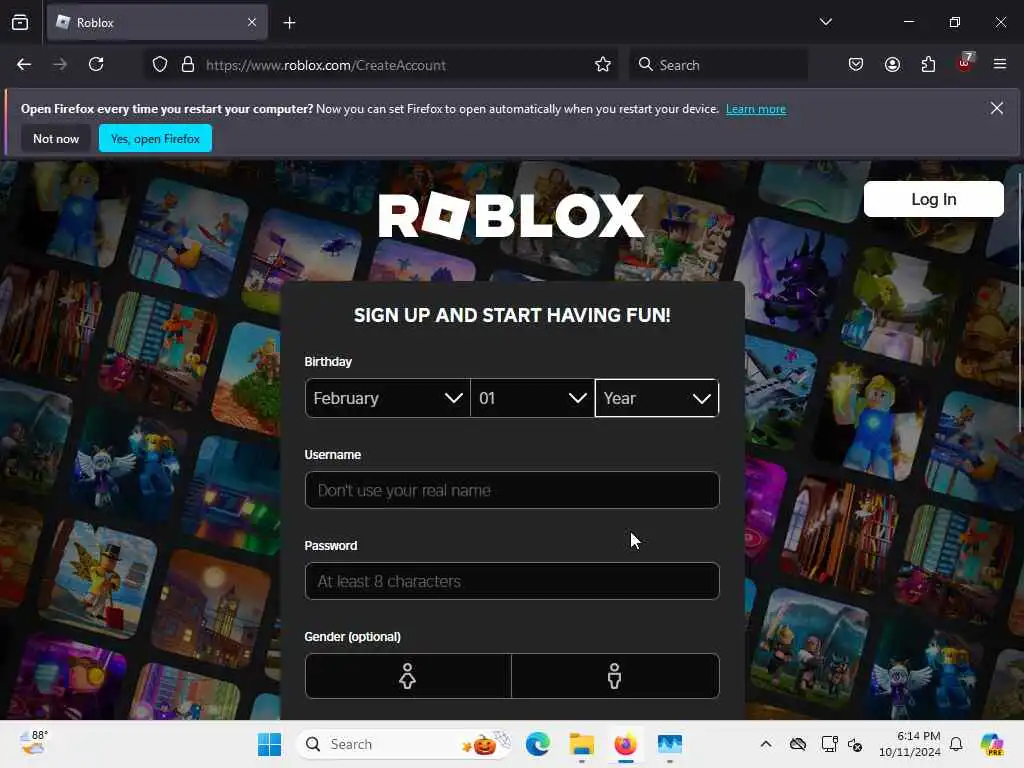Switch to Firefox in the taskbar
The image size is (1024, 768).
[626, 744]
